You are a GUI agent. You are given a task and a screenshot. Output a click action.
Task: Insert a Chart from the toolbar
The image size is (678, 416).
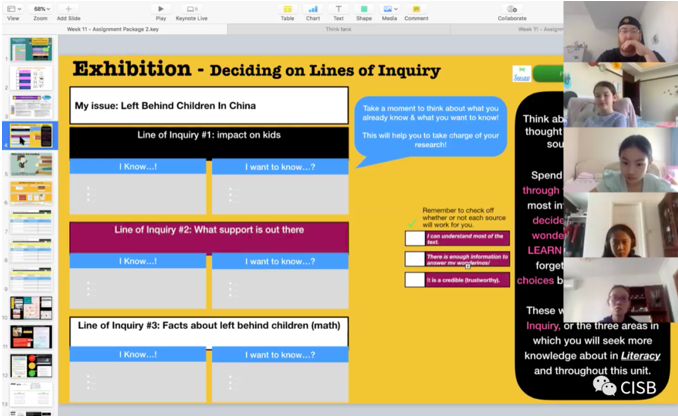313,9
